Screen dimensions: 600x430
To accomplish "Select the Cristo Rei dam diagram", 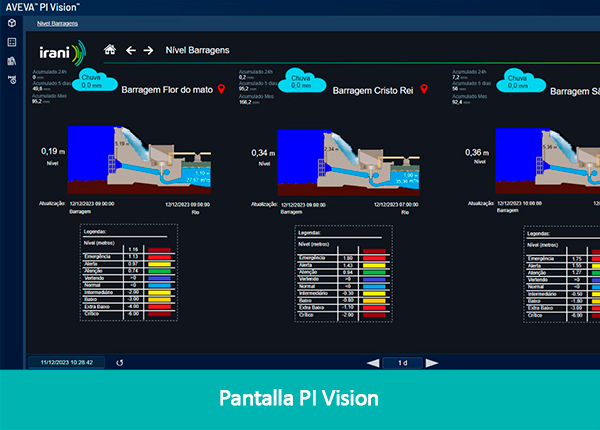I will coord(349,162).
